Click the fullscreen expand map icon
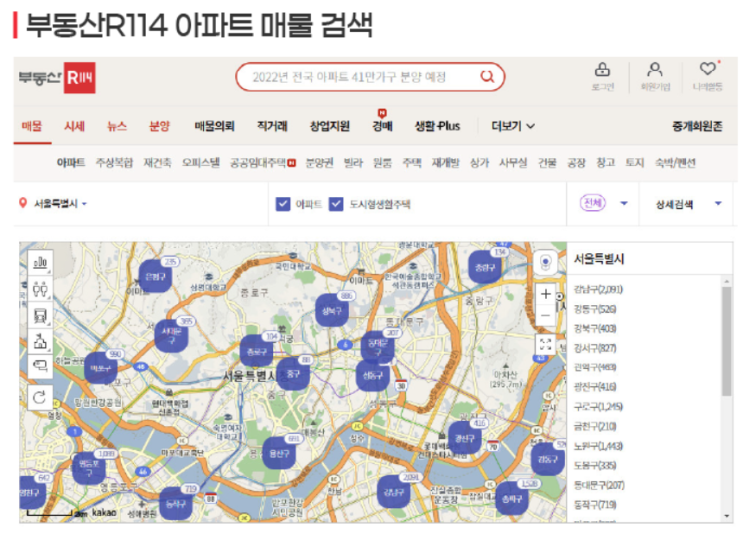The width and height of the screenshot is (743, 534). click(545, 344)
